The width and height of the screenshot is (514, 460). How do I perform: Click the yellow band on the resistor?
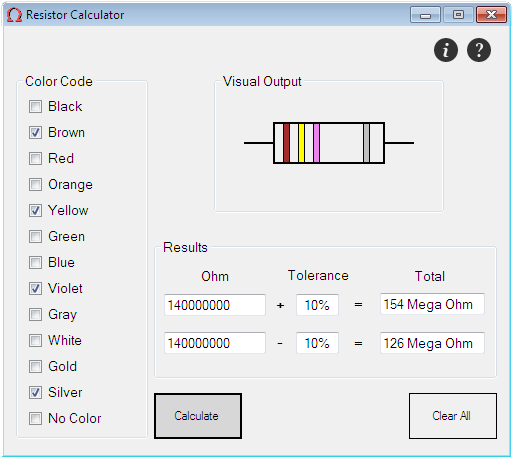(301, 143)
